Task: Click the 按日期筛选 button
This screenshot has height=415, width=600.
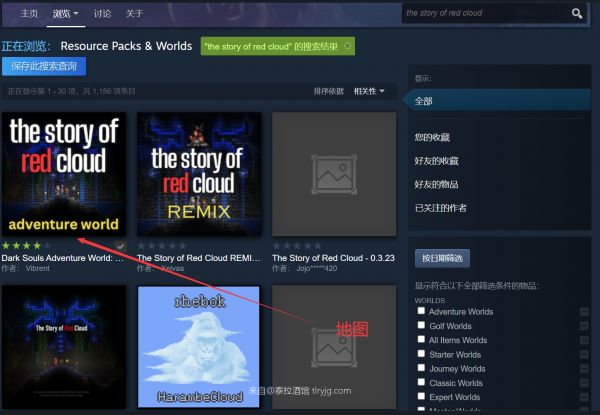Action: tap(442, 259)
